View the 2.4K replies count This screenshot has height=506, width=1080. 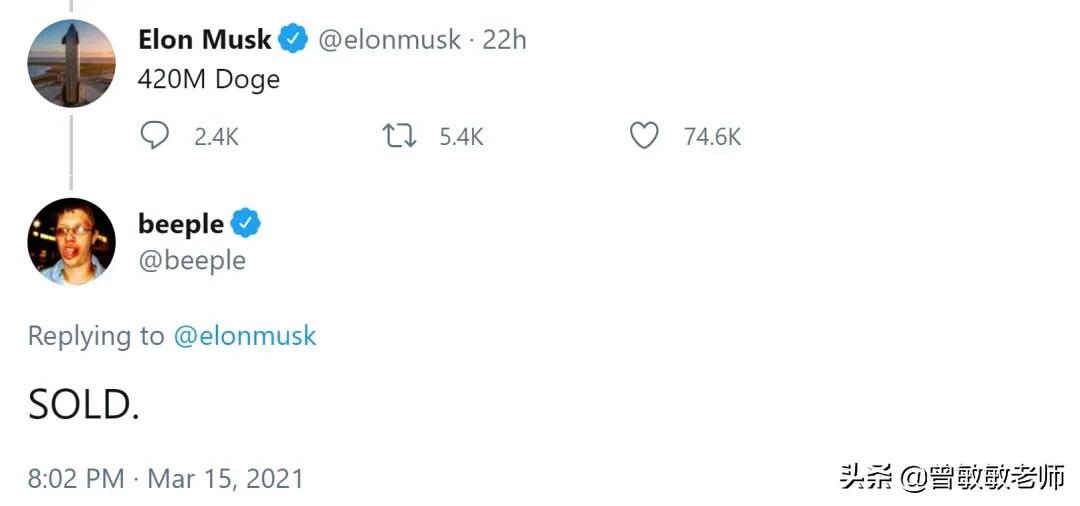pyautogui.click(x=216, y=137)
